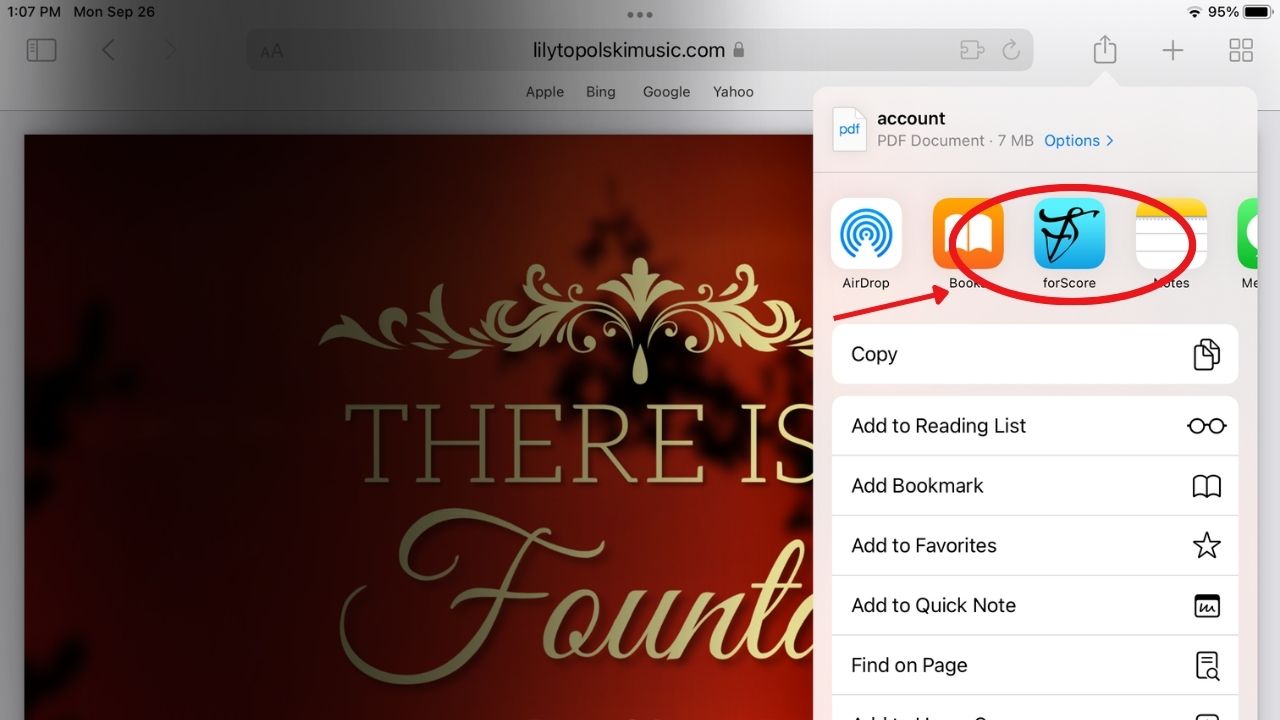The width and height of the screenshot is (1280, 720).
Task: Open the Bing favorites link
Action: point(601,92)
